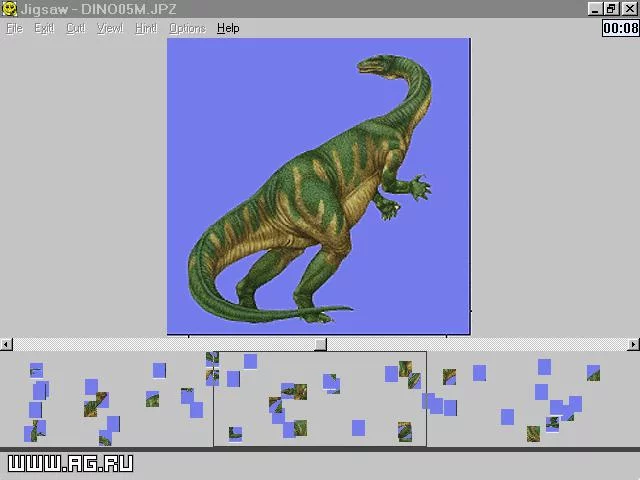This screenshot has height=480, width=640.
Task: Open the File menu
Action: [15, 28]
